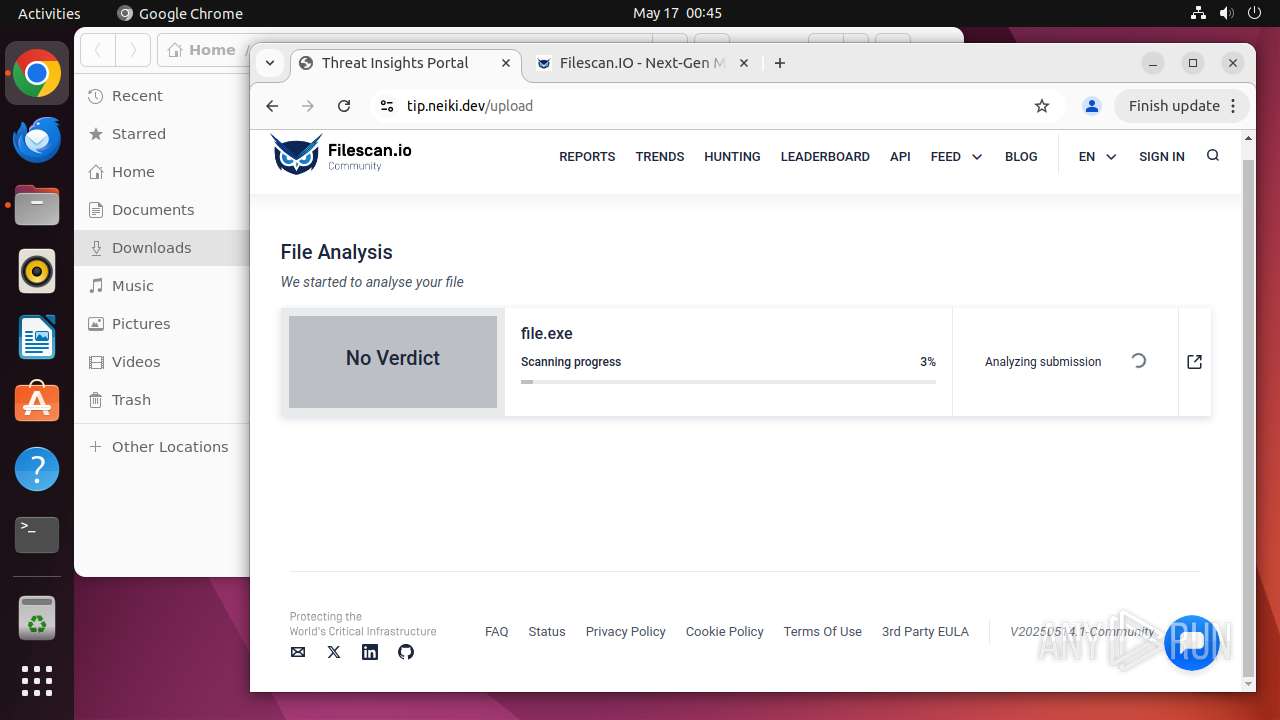Open the FAQ footer link
1280x720 pixels.
pos(496,632)
